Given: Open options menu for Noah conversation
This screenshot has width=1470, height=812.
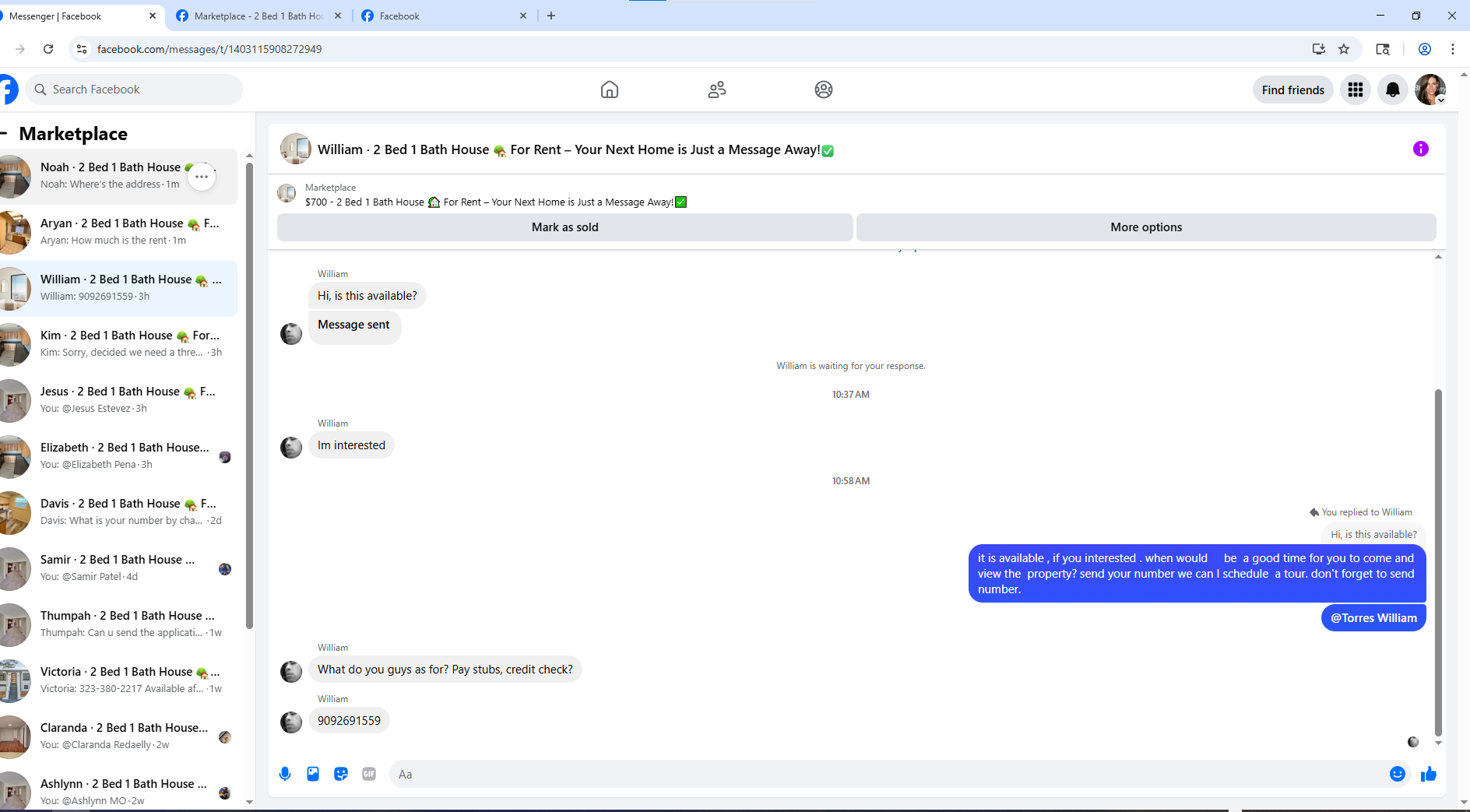Looking at the screenshot, I should (x=202, y=177).
